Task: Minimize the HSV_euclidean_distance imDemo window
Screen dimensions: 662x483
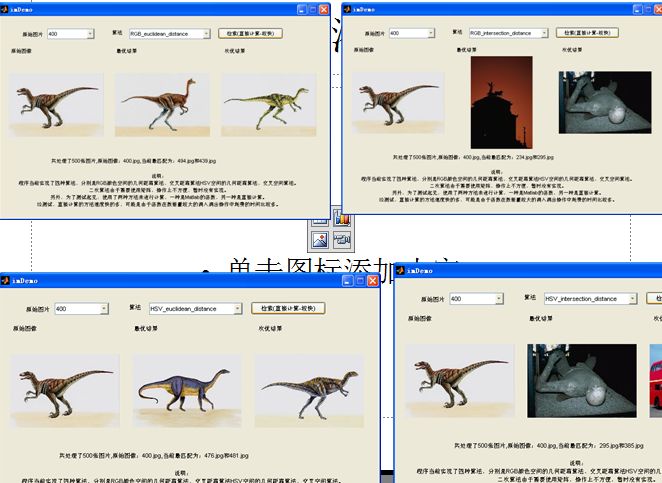Action: tap(347, 280)
